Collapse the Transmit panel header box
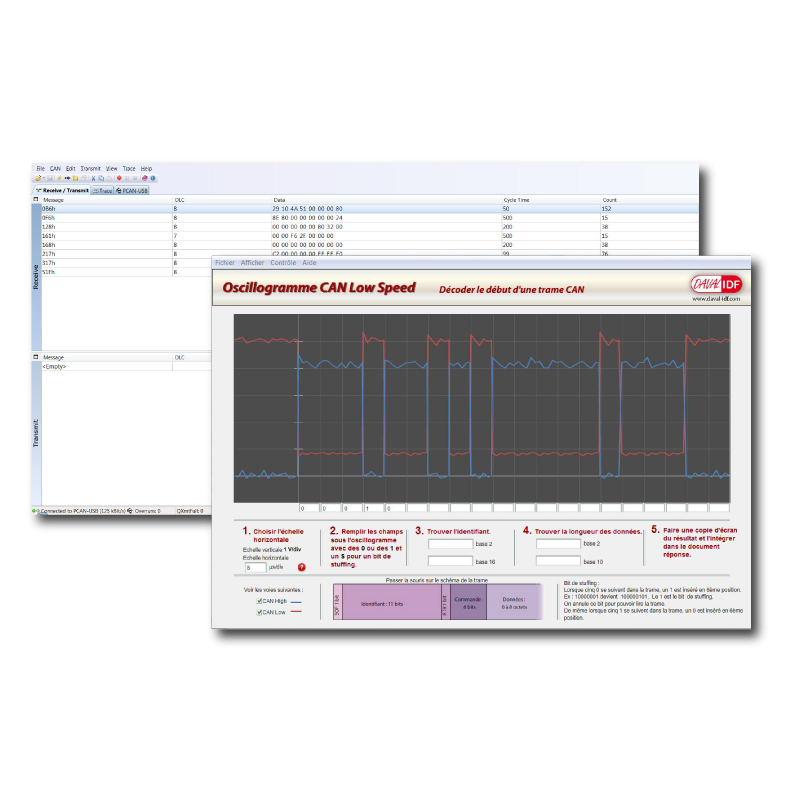 click(x=36, y=357)
